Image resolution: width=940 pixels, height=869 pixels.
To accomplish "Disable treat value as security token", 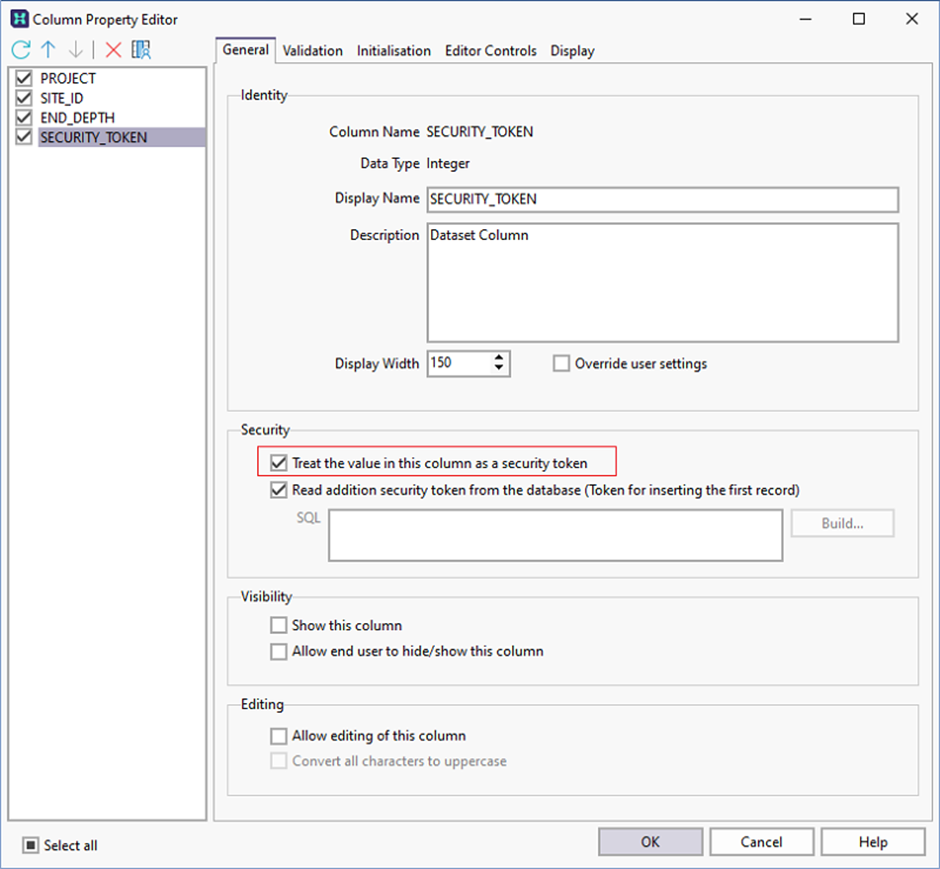I will (x=279, y=463).
